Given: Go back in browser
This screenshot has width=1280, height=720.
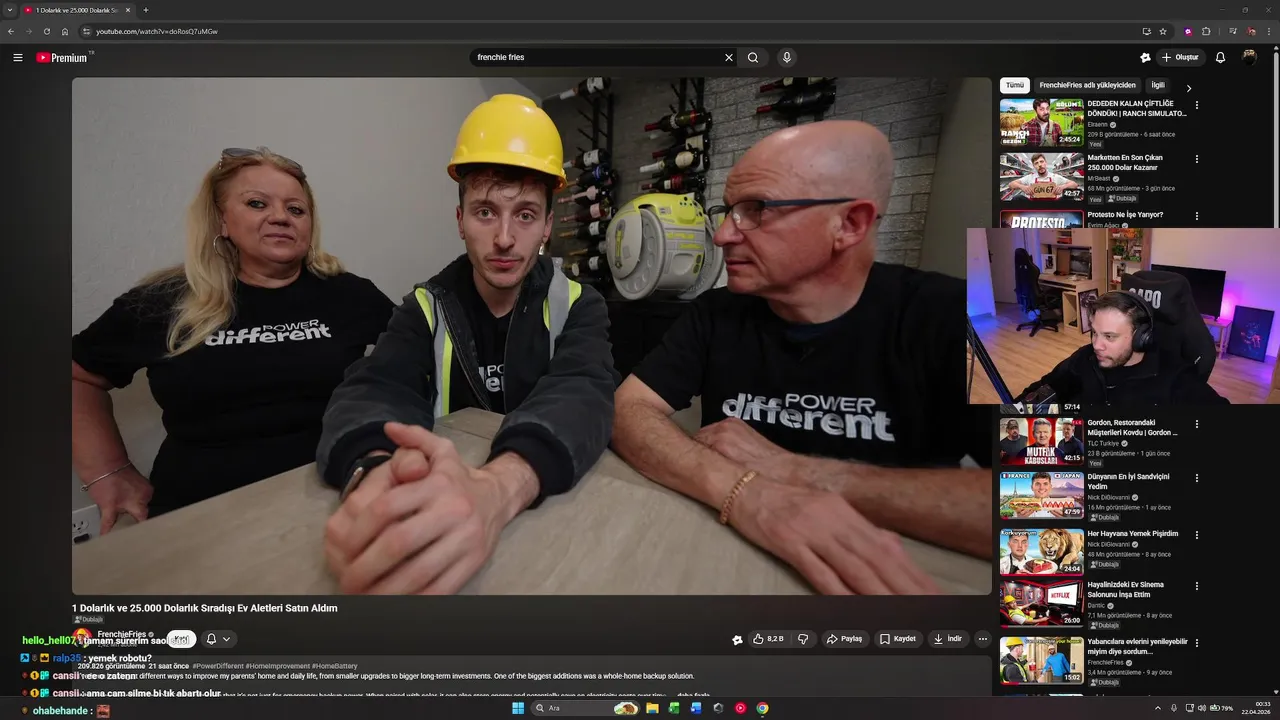Looking at the screenshot, I should click(x=11, y=32).
